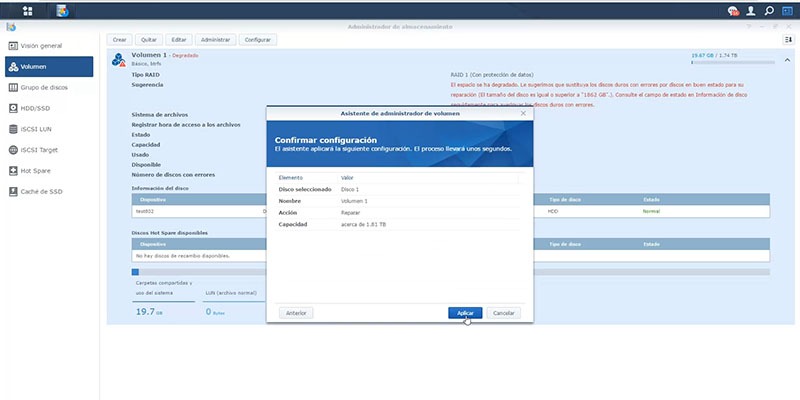
Task: Open the iSCSI LUN section
Action: point(49,129)
